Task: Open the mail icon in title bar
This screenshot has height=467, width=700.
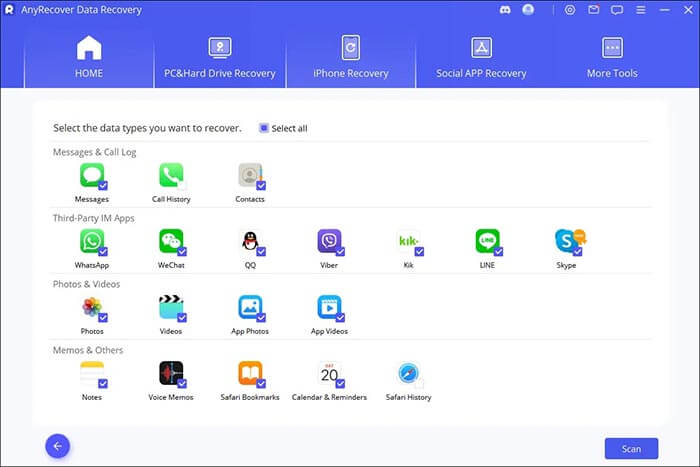Action: point(592,10)
